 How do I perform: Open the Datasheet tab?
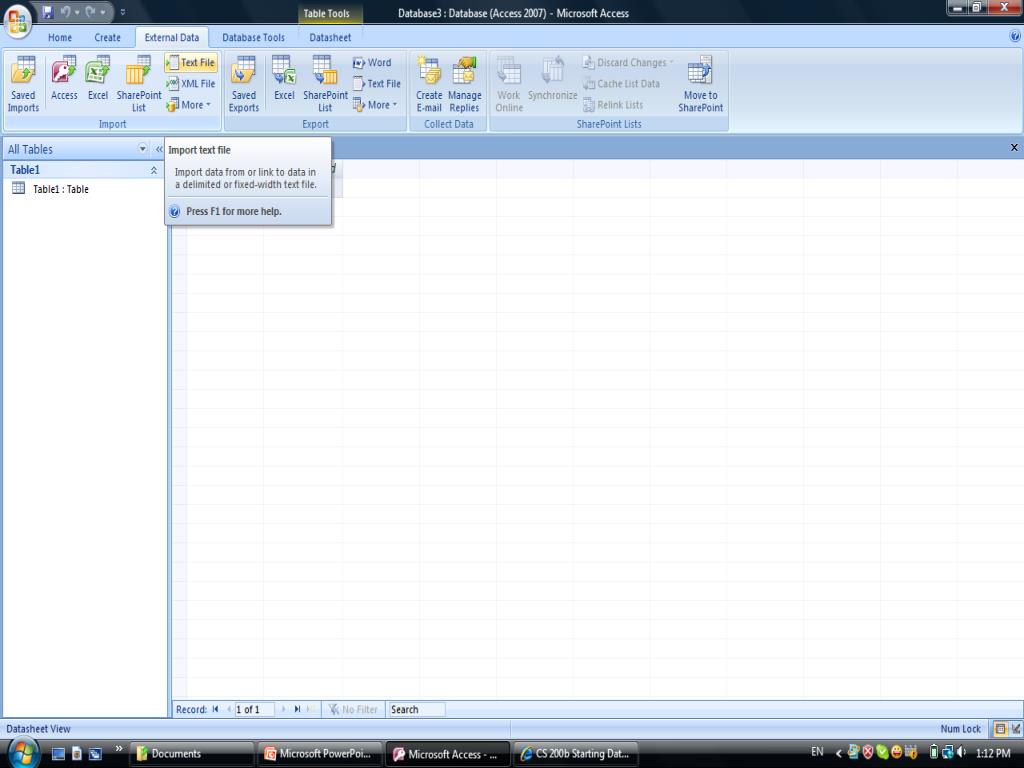[x=330, y=38]
